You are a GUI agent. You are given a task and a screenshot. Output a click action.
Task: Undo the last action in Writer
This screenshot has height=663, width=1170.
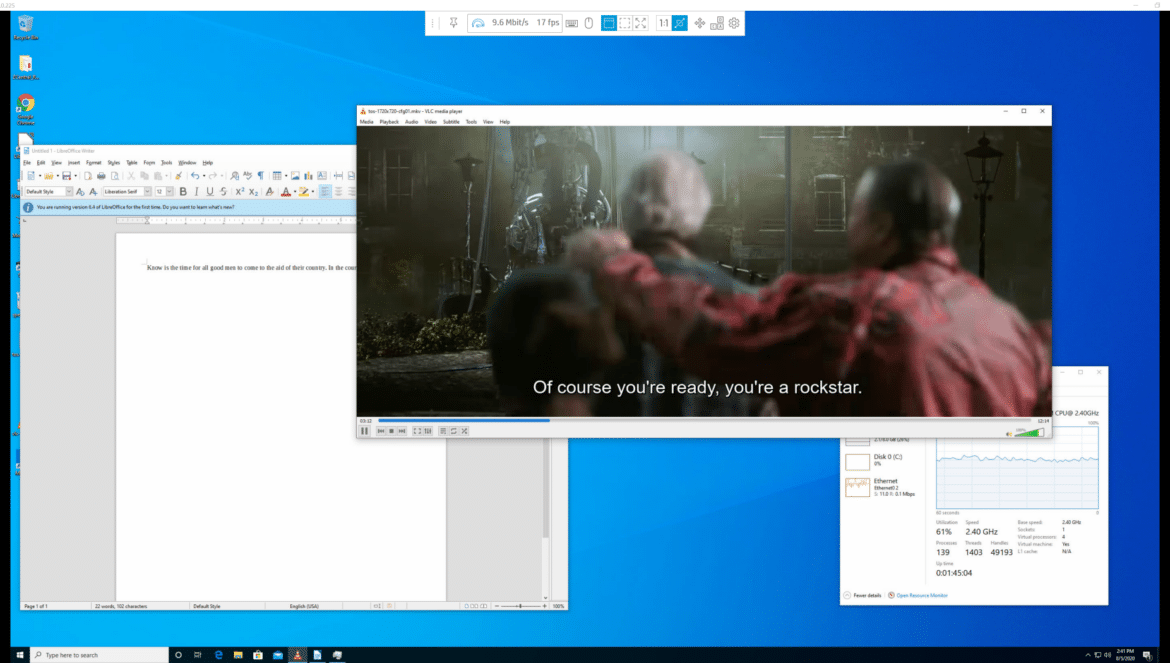[x=195, y=176]
